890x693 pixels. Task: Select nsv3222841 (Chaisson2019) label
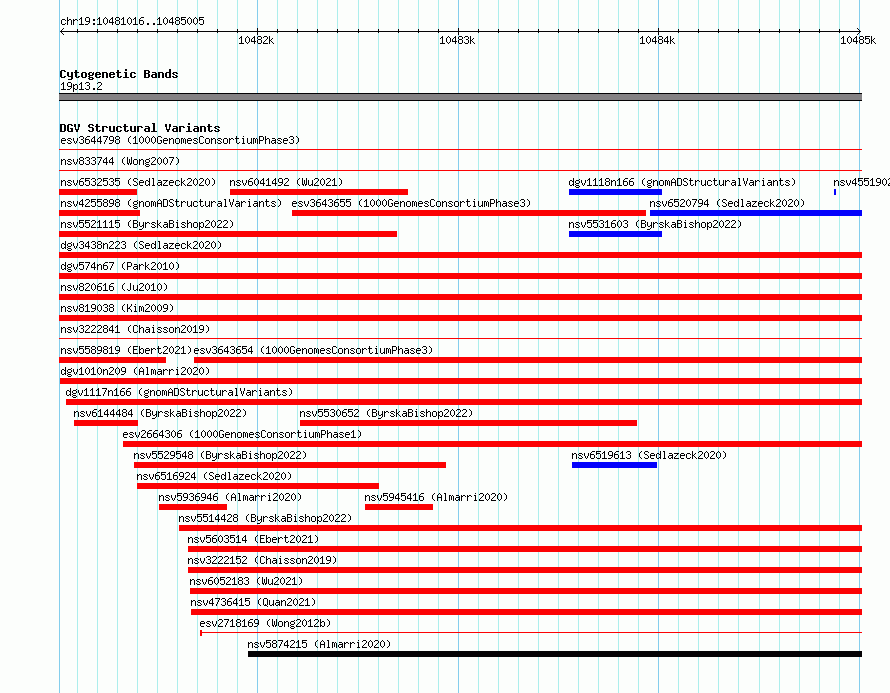pos(135,329)
